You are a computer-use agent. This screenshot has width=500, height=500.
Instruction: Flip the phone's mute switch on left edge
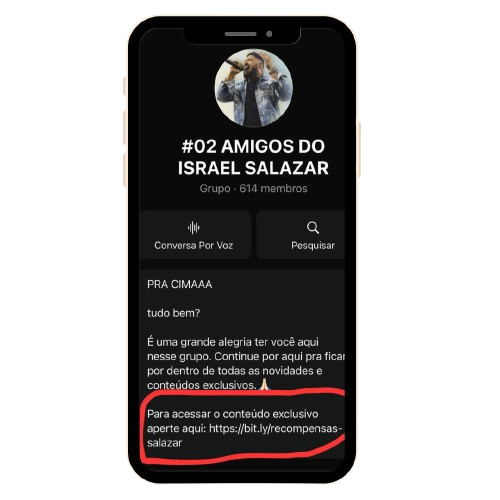(x=125, y=86)
